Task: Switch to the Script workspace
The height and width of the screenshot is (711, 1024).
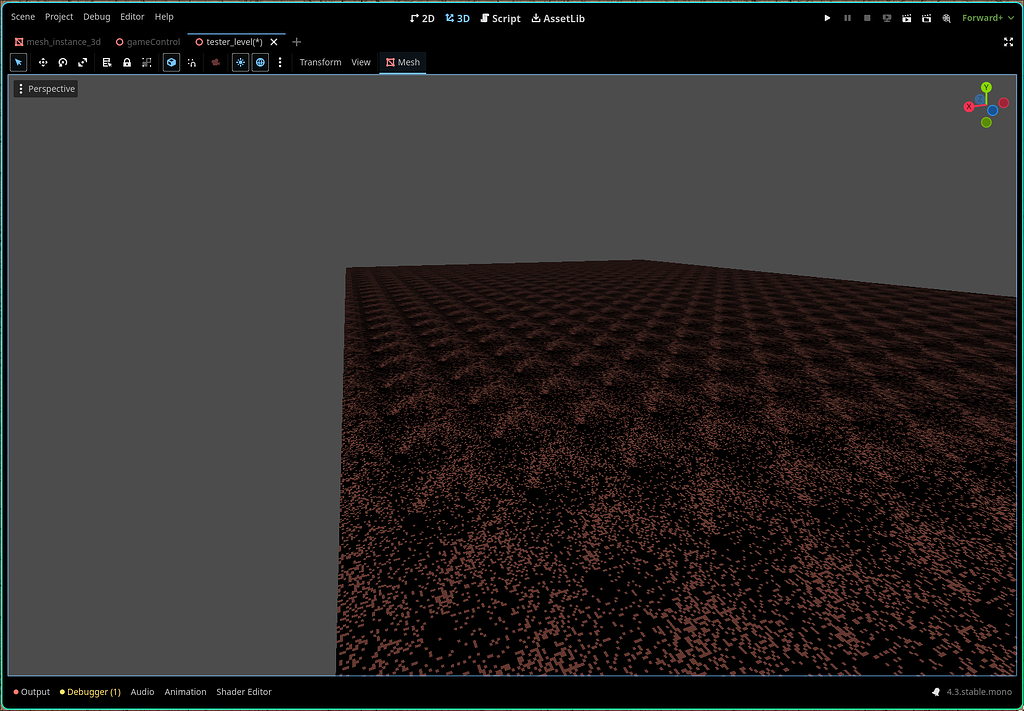Action: [x=500, y=17]
